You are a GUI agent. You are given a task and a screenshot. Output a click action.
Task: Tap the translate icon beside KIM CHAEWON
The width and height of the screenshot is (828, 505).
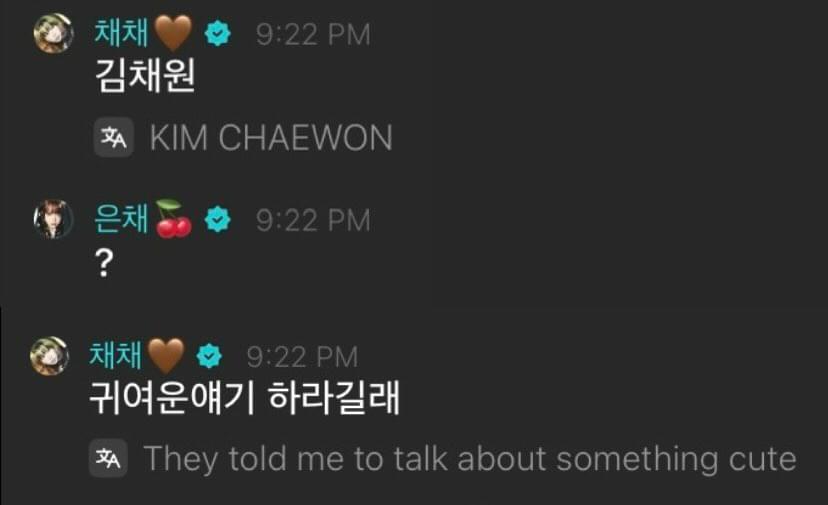[114, 137]
